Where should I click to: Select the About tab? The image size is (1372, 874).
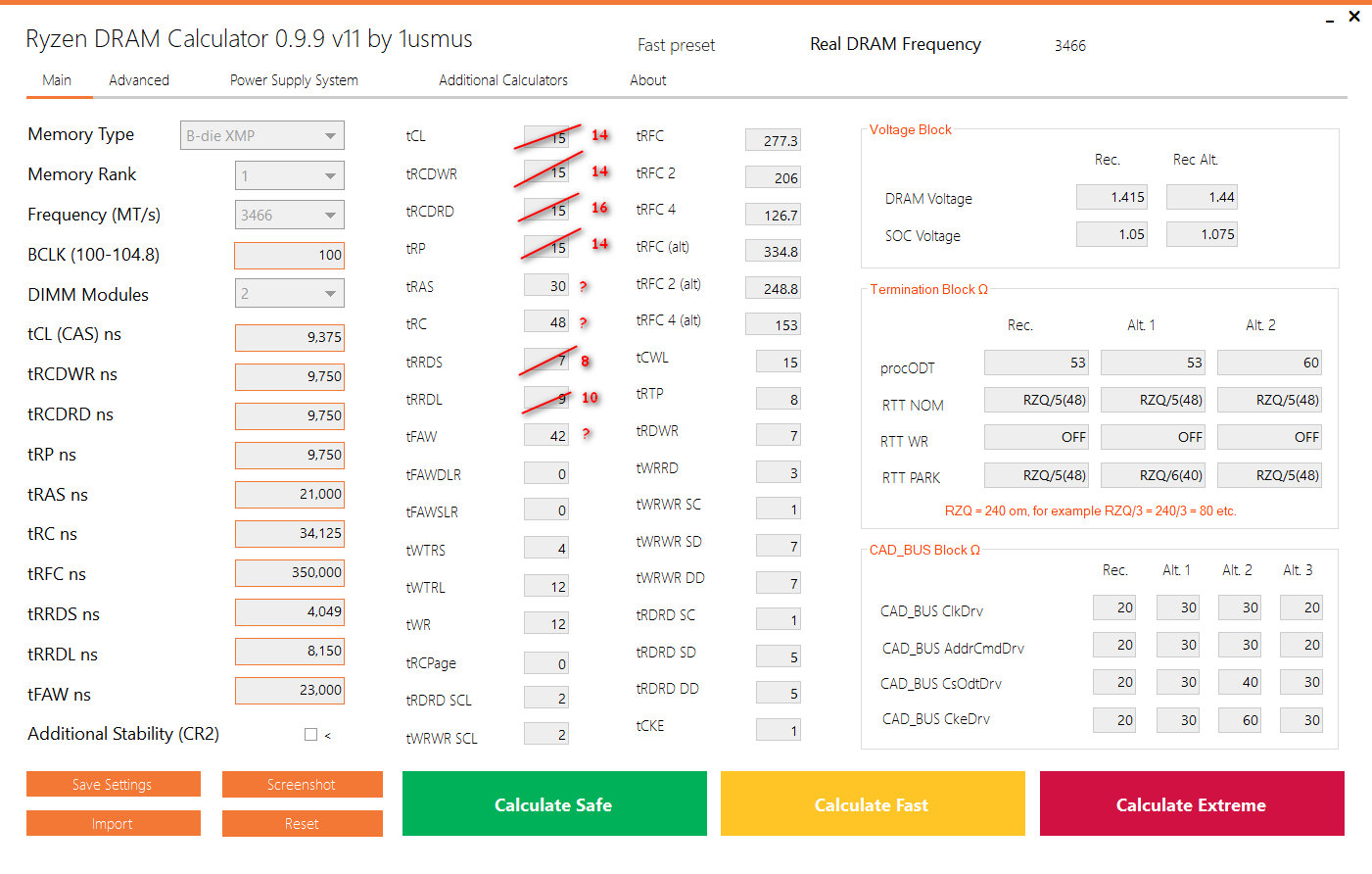click(648, 80)
